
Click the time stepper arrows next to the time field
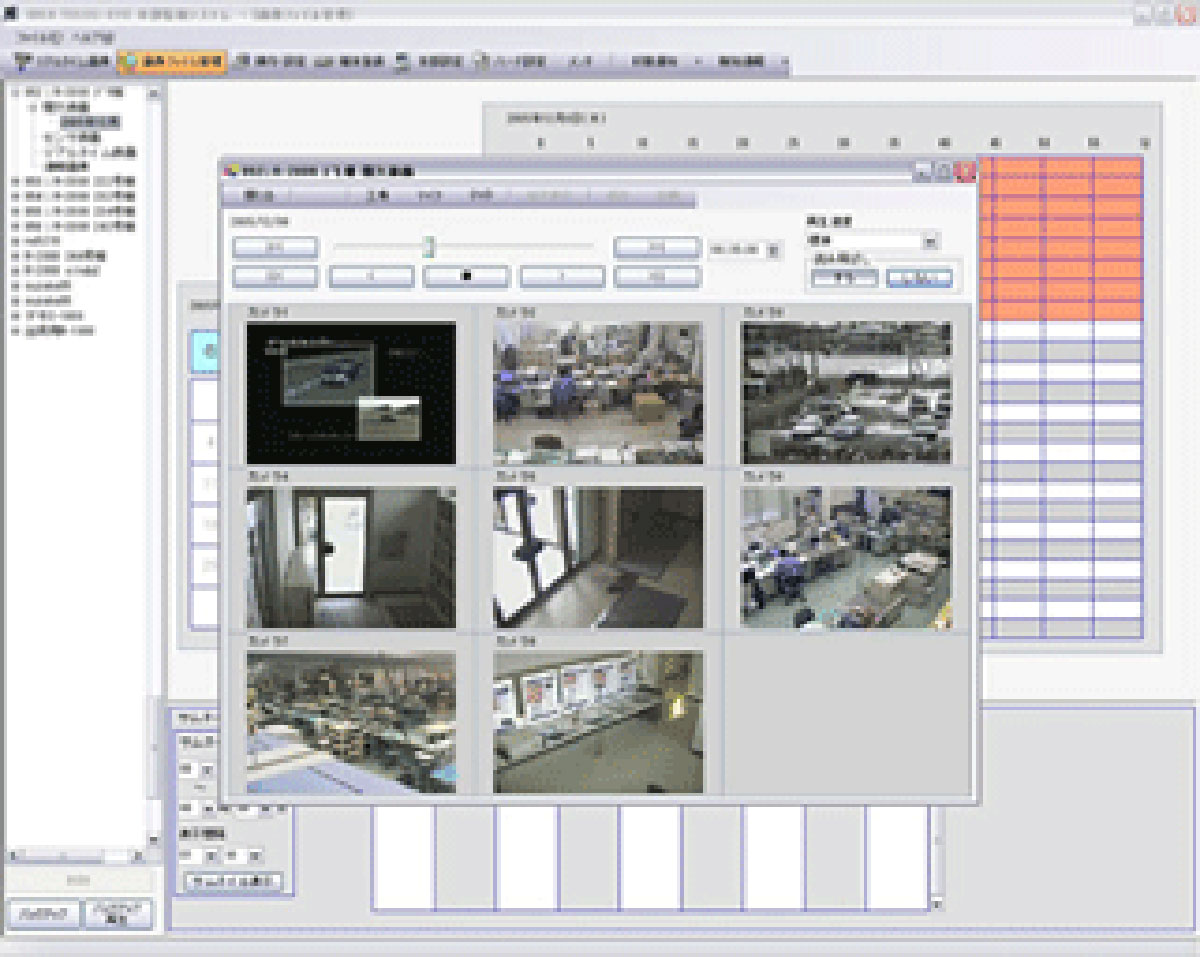(772, 249)
